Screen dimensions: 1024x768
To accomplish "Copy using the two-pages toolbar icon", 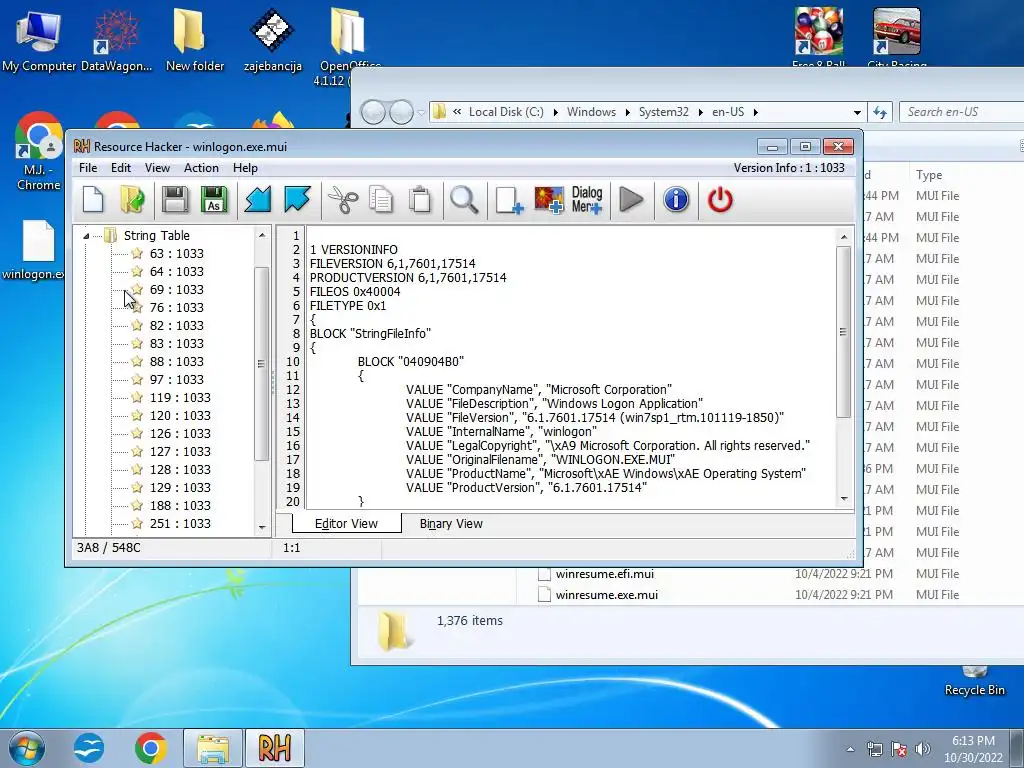I will pyautogui.click(x=381, y=199).
